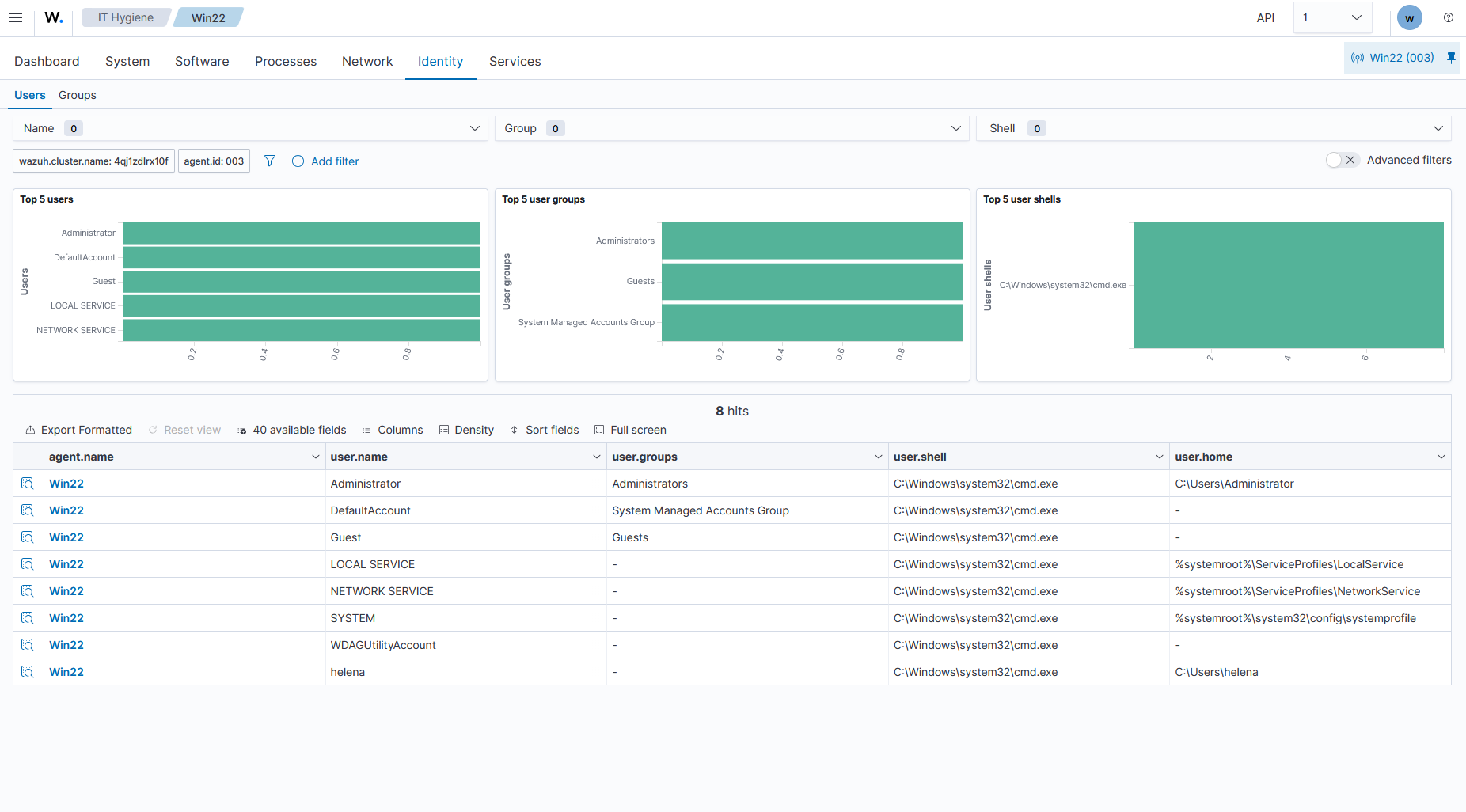Image resolution: width=1466 pixels, height=812 pixels.
Task: Click the Administrators bar in user groups chart
Action: pos(812,241)
